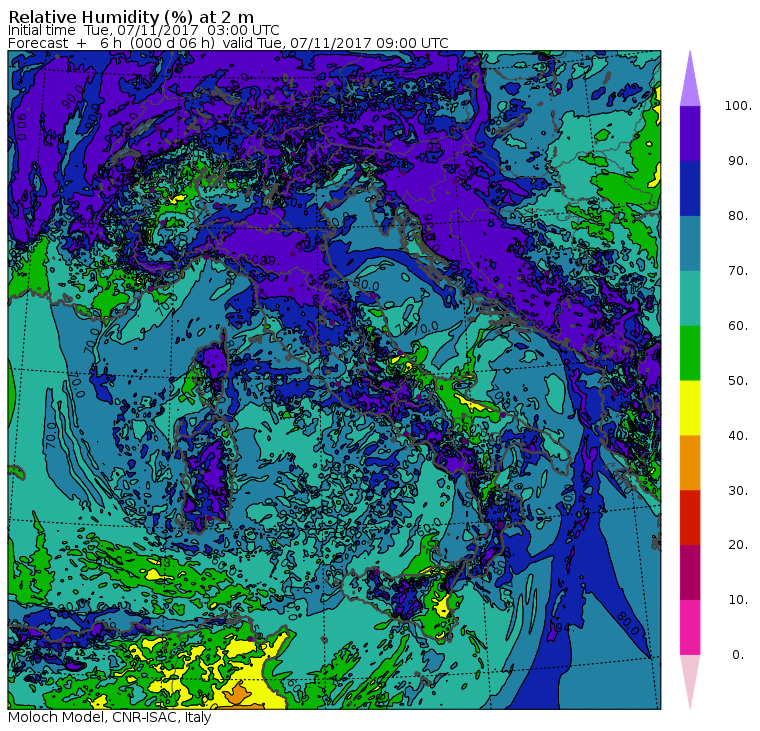760x731 pixels.
Task: Click the 30-40 orange color band
Action: pos(690,462)
